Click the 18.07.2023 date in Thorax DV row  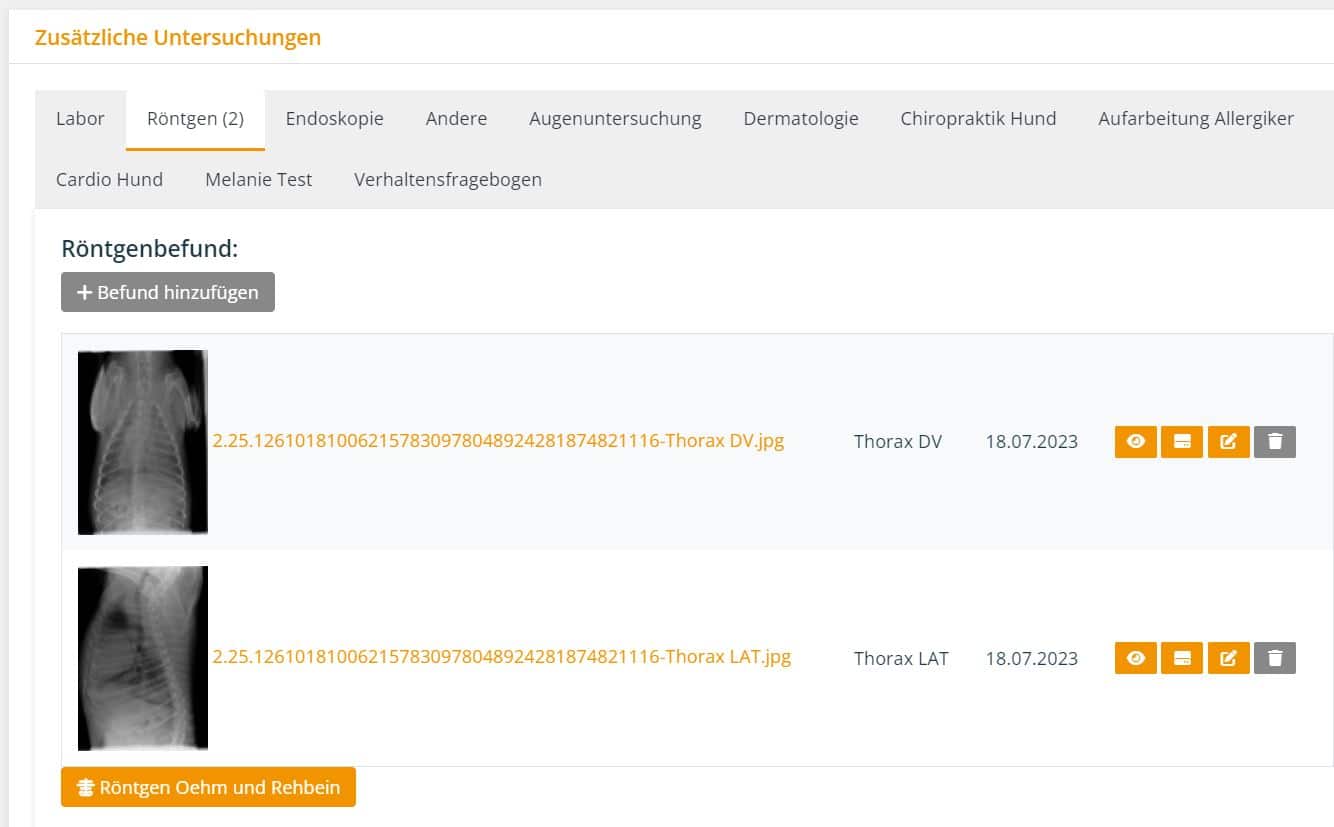pos(1032,442)
